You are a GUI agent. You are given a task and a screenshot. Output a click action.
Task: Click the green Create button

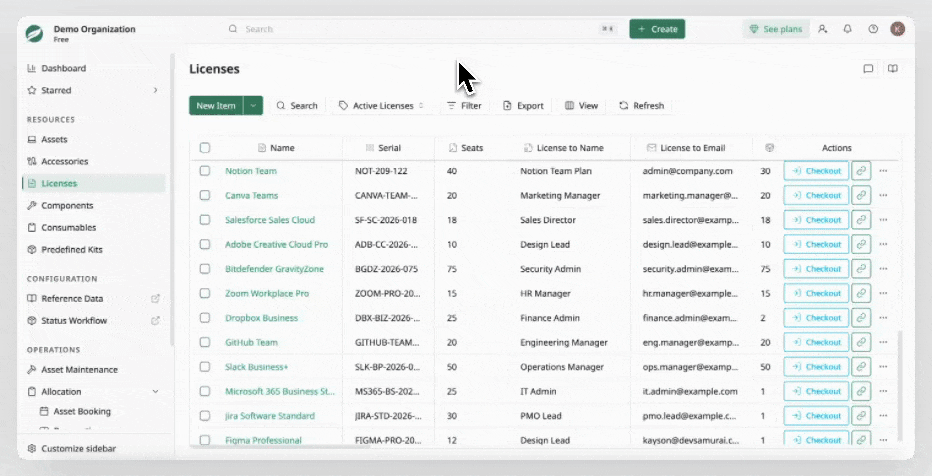click(657, 29)
